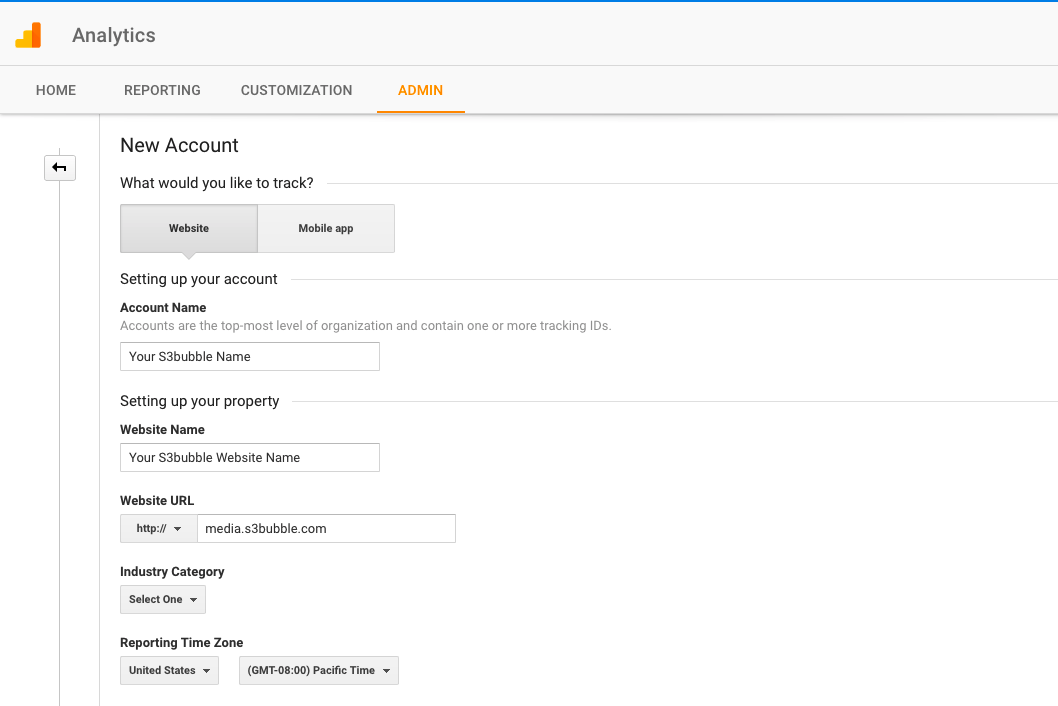
Task: Focus the Account Name input field
Action: click(250, 356)
